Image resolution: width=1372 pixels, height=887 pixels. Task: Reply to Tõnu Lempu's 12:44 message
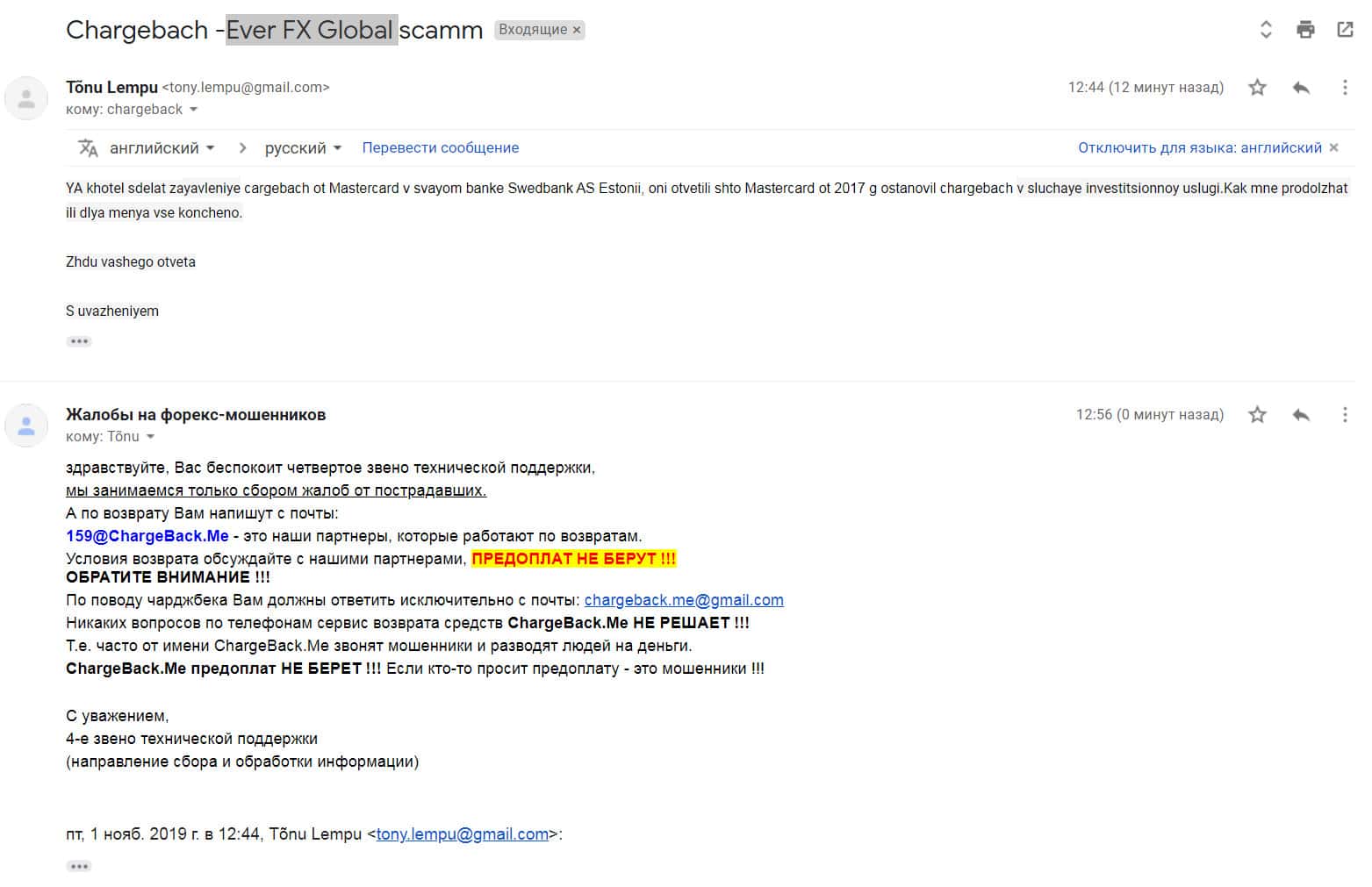tap(1301, 88)
